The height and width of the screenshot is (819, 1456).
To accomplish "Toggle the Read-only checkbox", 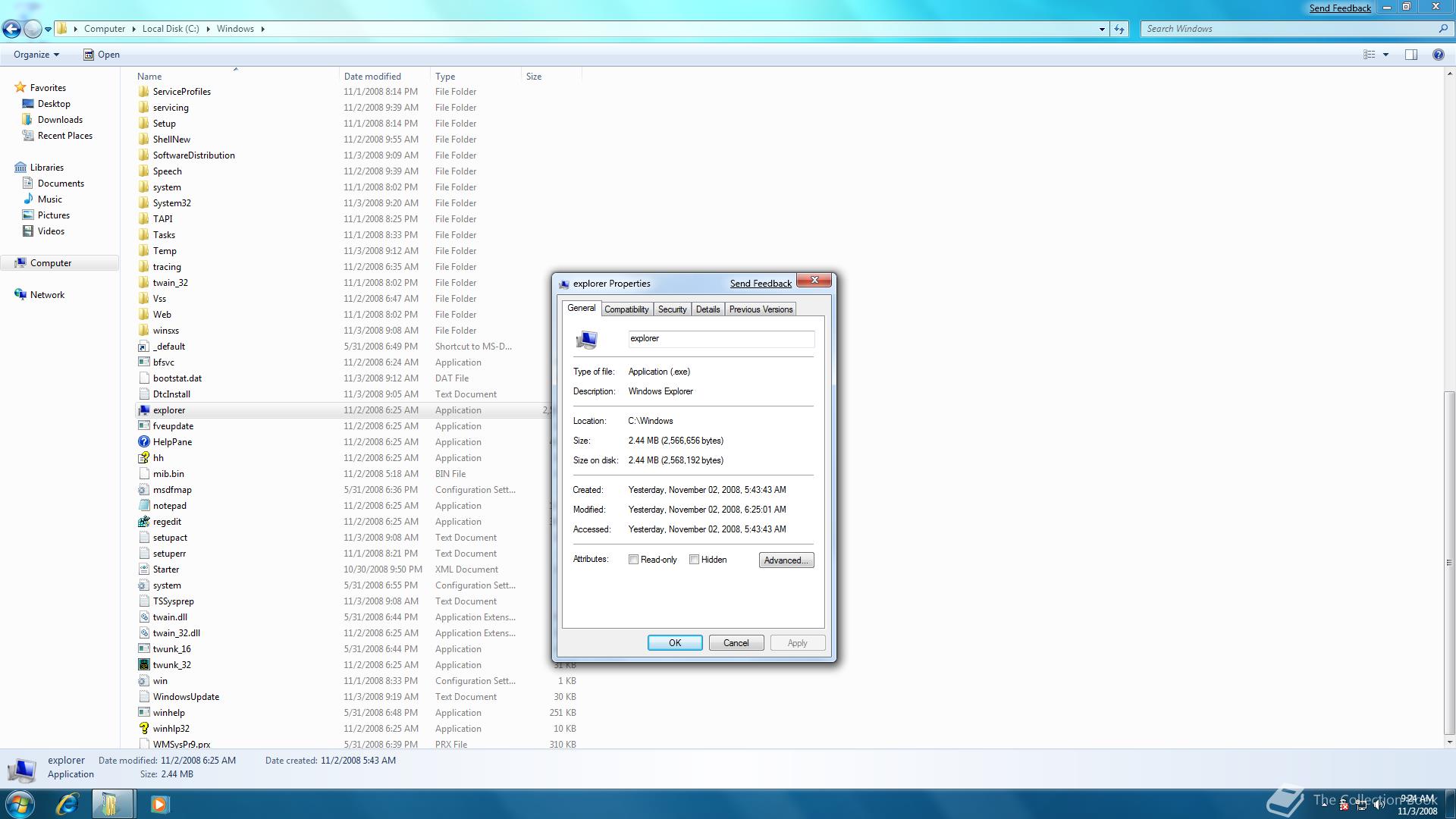I will (633, 560).
